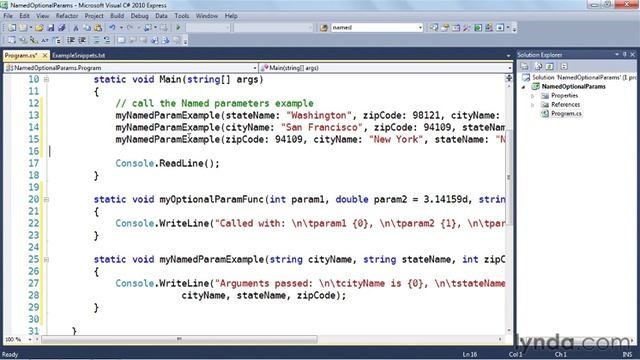Click the horizontal scrollbar thumb in editor
This screenshot has height=360, width=640.
(179, 339)
